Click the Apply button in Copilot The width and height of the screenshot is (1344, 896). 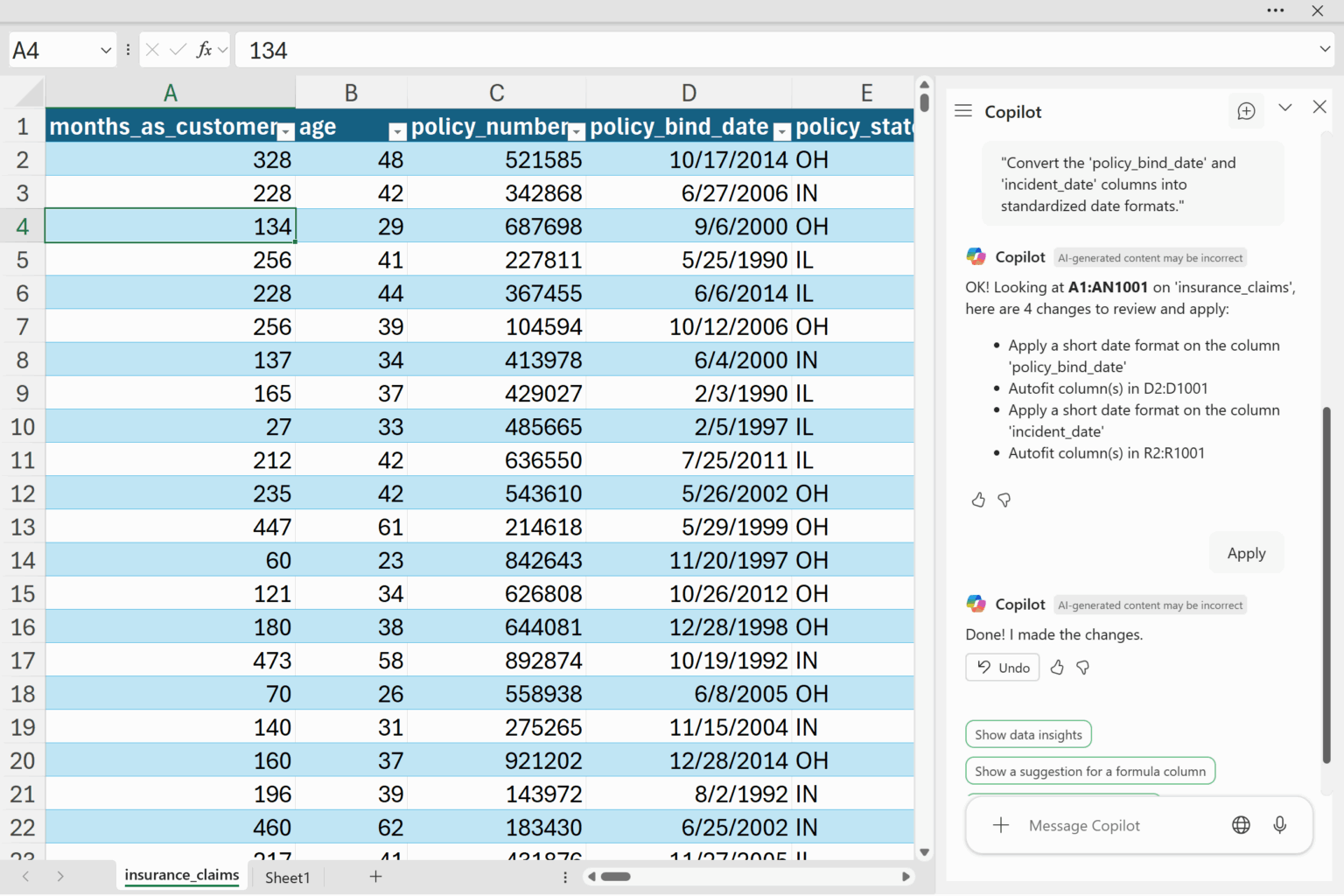point(1246,553)
